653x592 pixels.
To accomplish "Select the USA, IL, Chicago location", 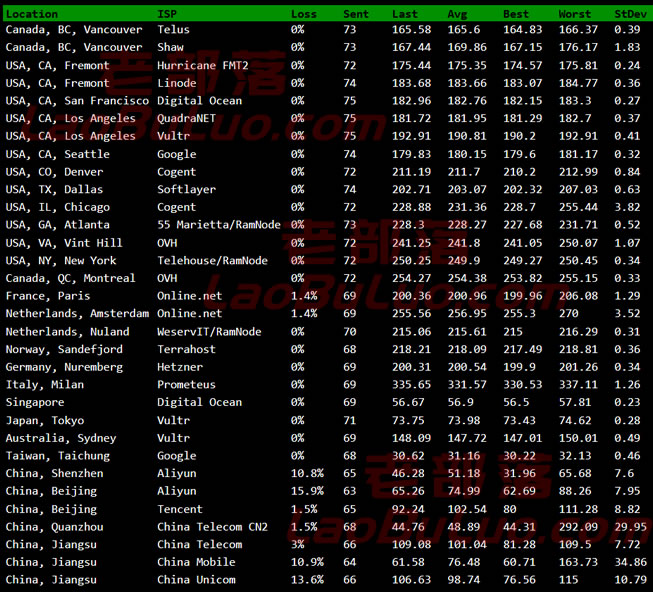I will (57, 207).
